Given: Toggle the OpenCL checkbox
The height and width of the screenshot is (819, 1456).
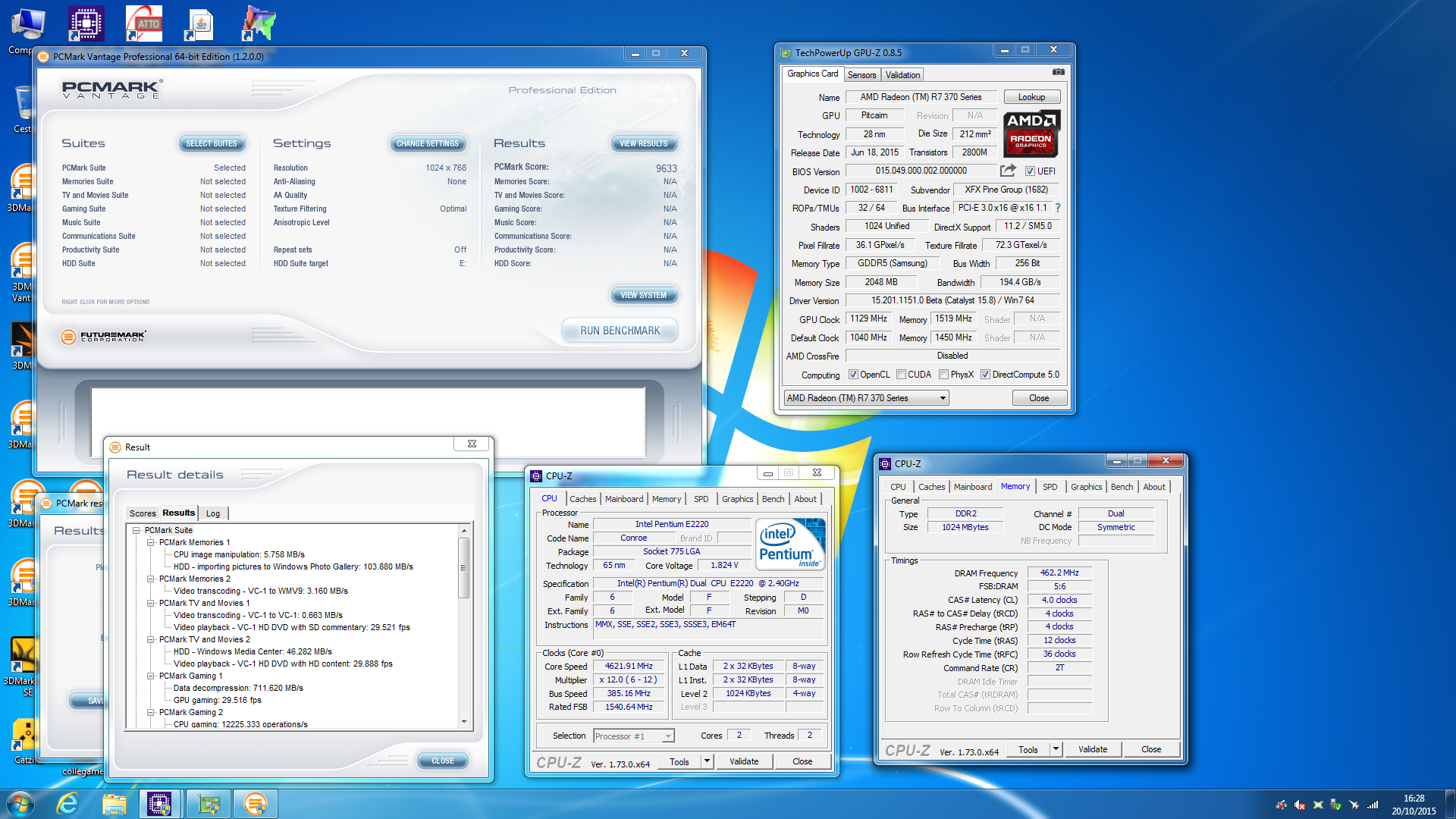Looking at the screenshot, I should tap(853, 375).
